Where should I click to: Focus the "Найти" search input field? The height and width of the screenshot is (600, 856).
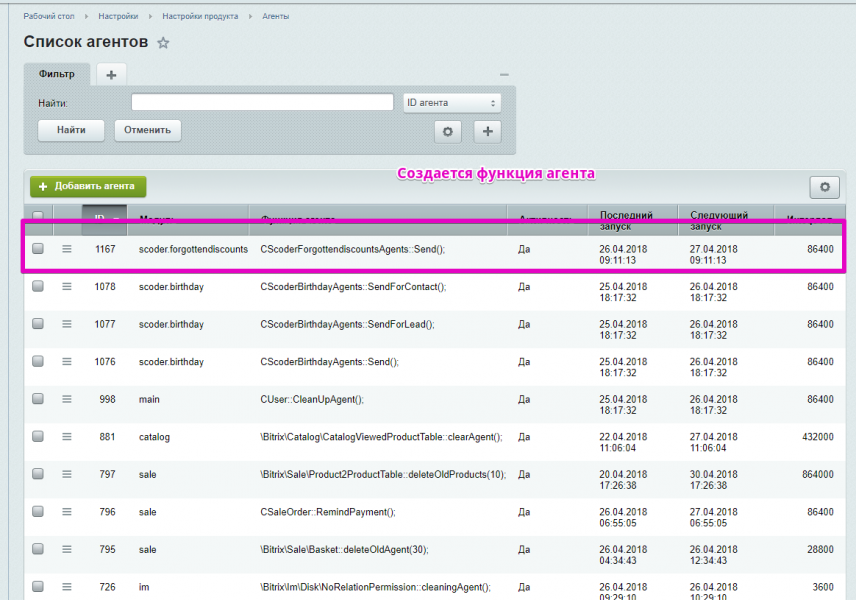pyautogui.click(x=262, y=103)
